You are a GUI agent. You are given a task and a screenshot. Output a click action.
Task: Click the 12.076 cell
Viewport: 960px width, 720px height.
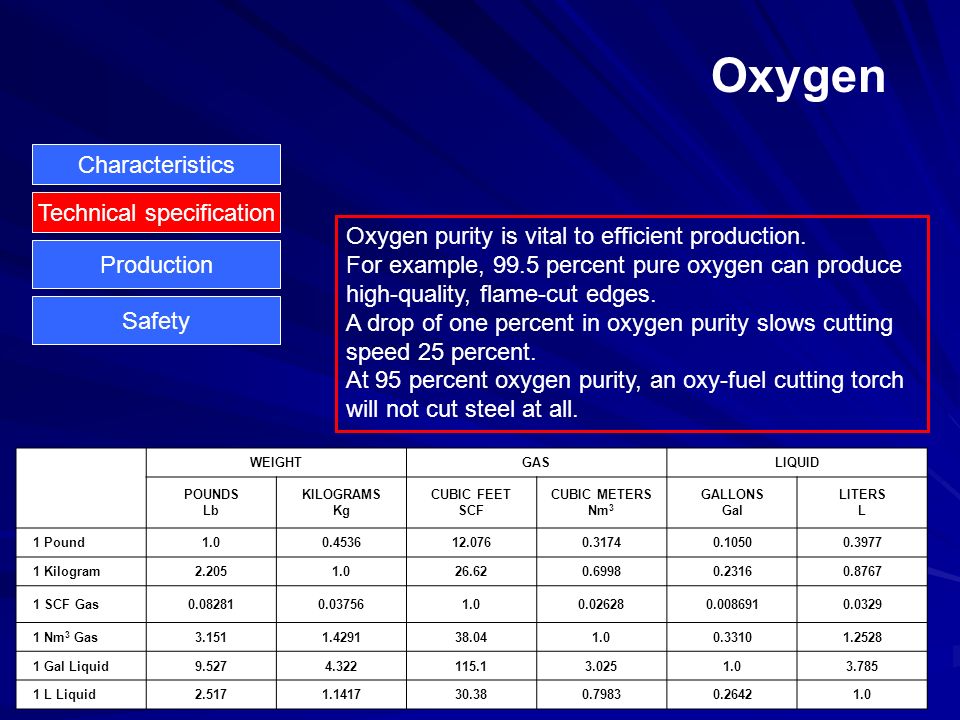[471, 542]
